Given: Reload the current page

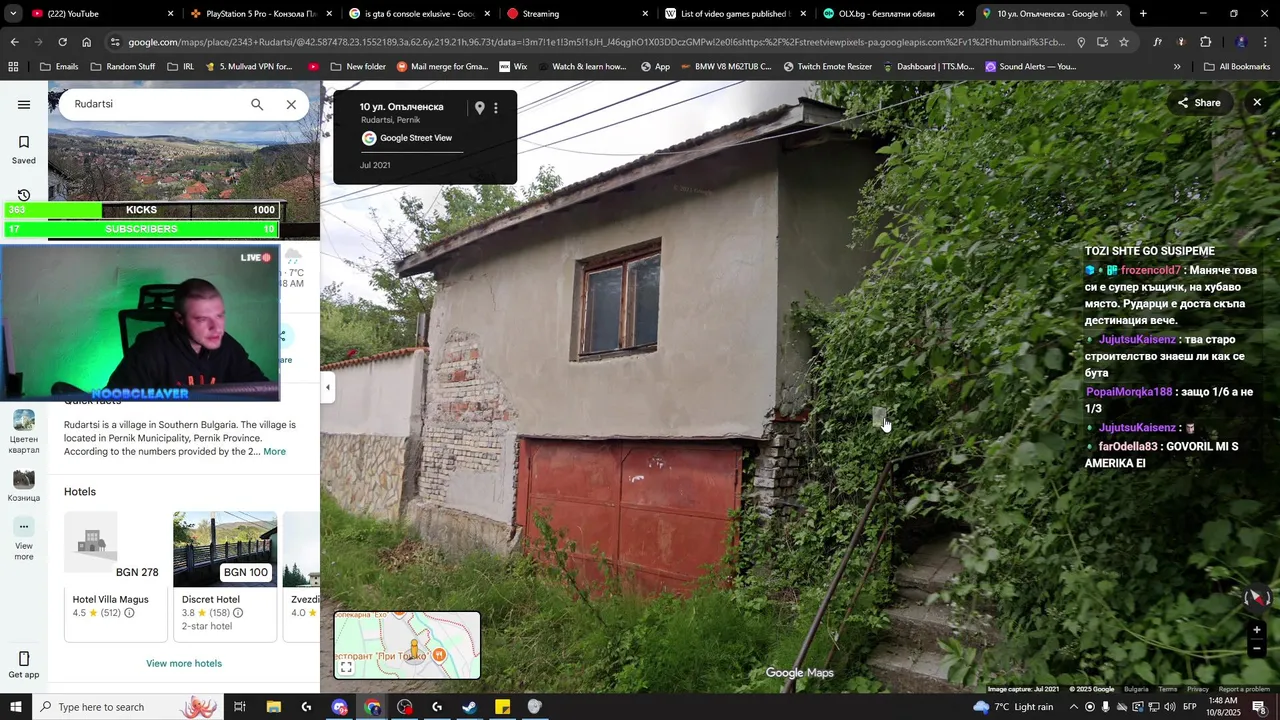Looking at the screenshot, I should (x=62, y=42).
